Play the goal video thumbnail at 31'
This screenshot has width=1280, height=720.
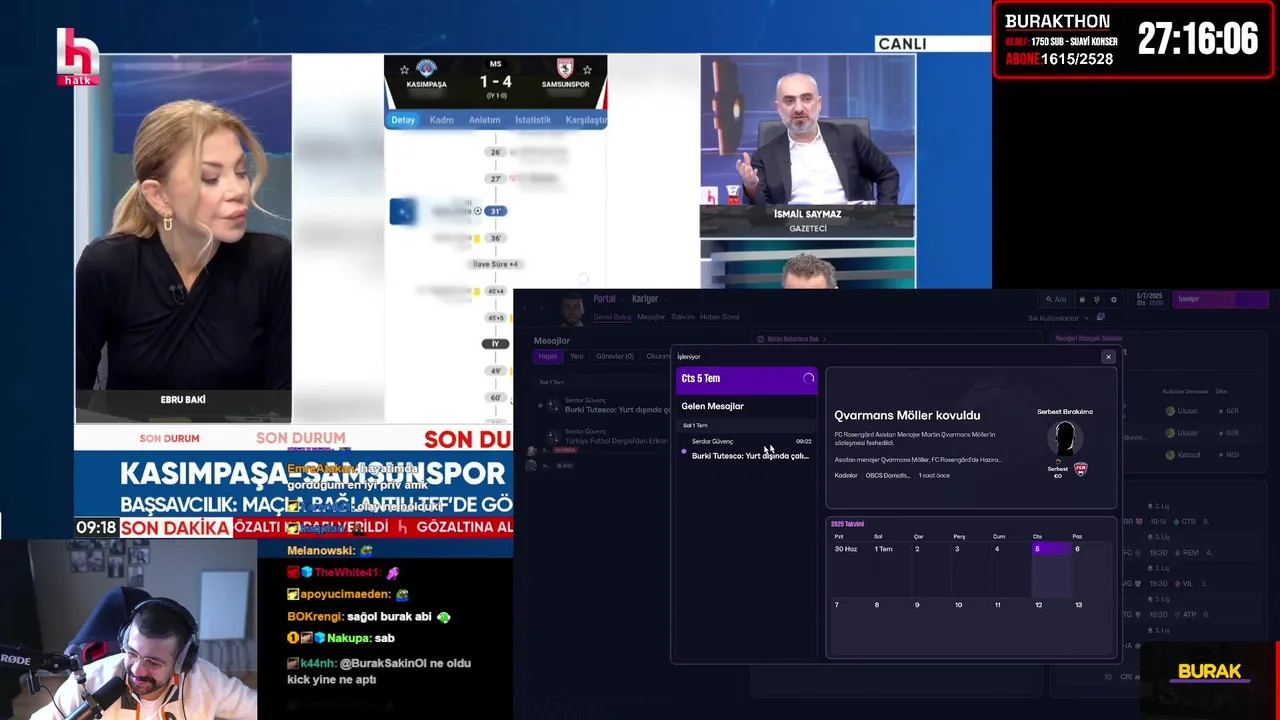[x=403, y=211]
